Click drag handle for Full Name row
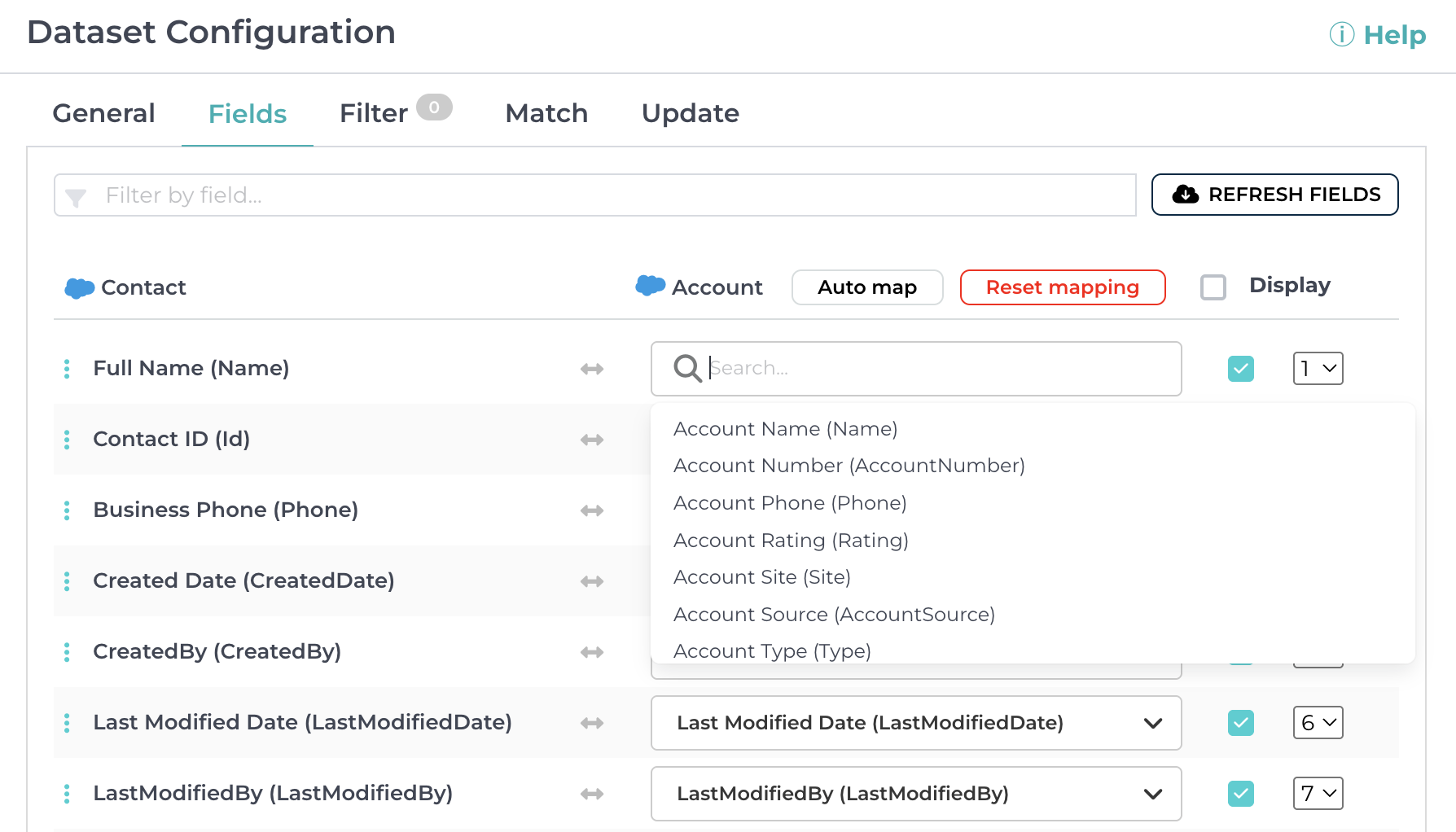 click(x=67, y=369)
